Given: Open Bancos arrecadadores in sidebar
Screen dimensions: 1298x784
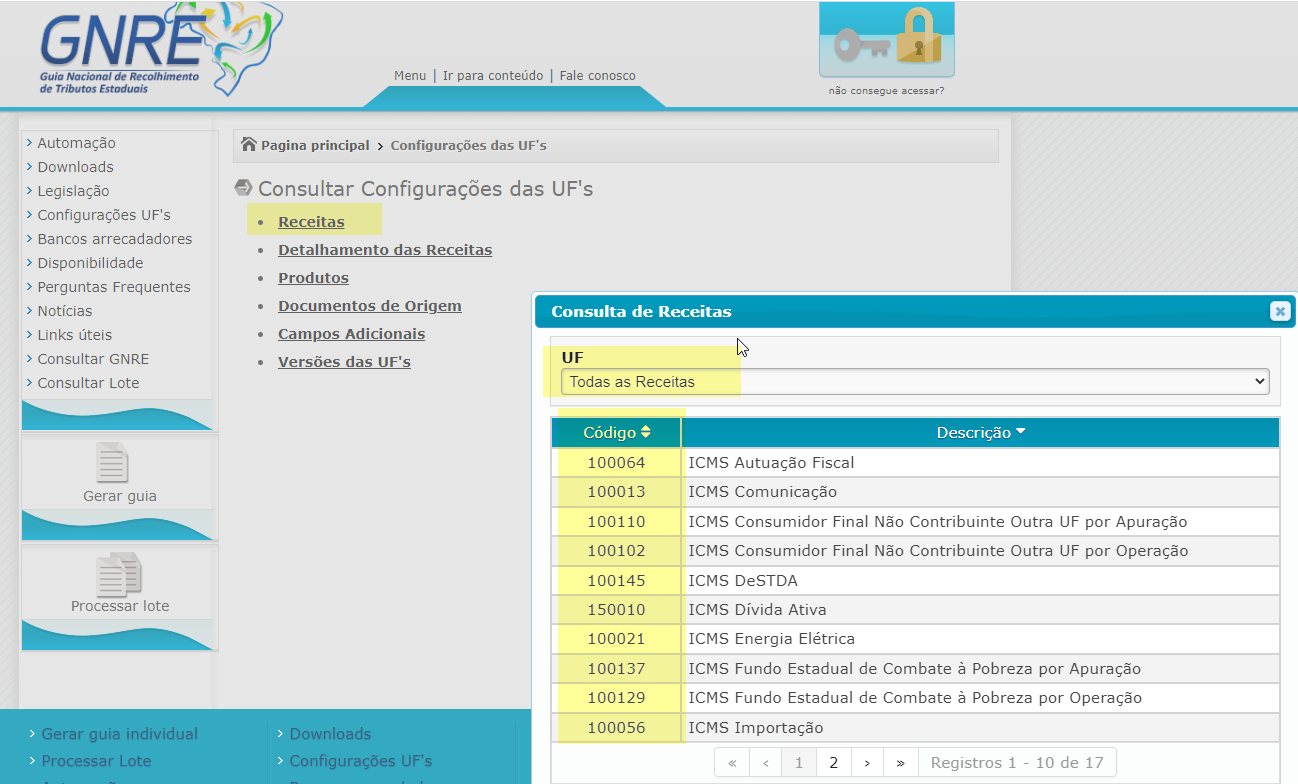Looking at the screenshot, I should click(x=115, y=239).
